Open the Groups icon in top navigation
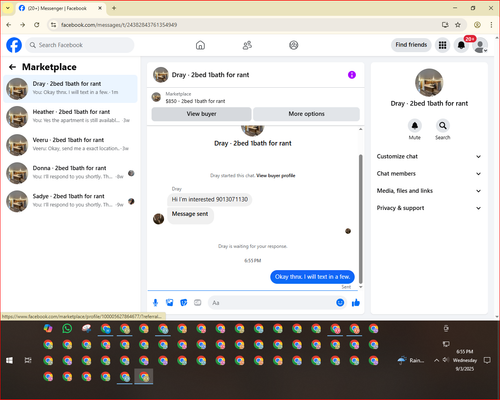 tap(294, 45)
